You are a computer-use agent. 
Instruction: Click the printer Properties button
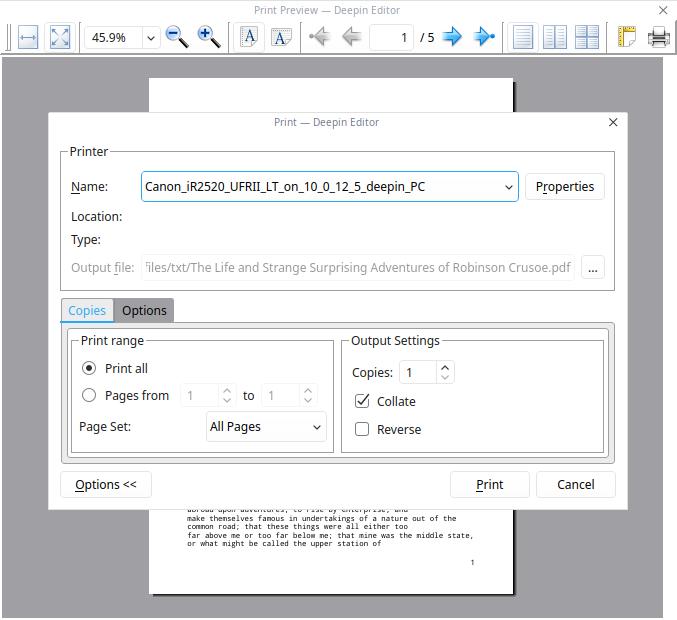[x=564, y=187]
